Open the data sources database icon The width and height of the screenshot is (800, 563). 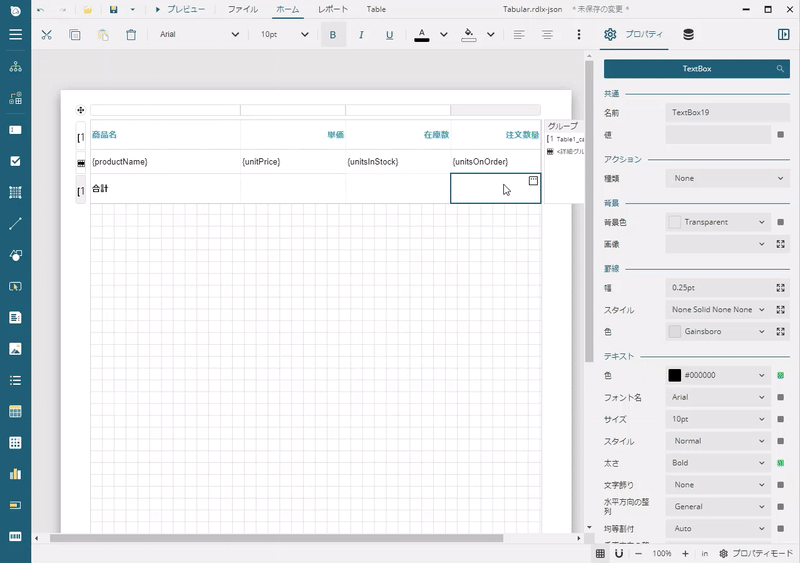688,34
